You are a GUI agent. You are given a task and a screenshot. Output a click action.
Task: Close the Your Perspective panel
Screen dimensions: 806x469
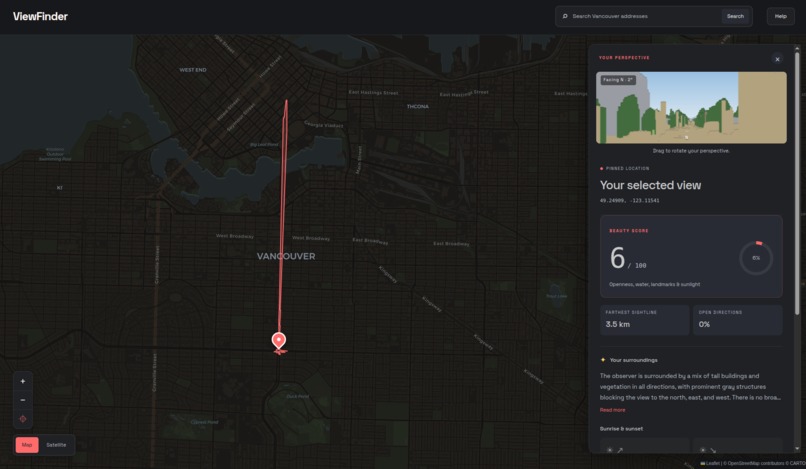(777, 59)
